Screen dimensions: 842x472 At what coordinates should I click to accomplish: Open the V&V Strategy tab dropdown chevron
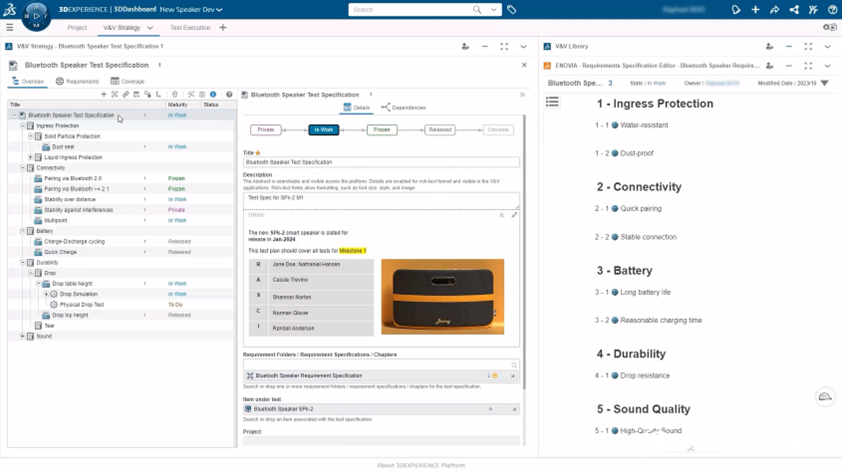(150, 27)
